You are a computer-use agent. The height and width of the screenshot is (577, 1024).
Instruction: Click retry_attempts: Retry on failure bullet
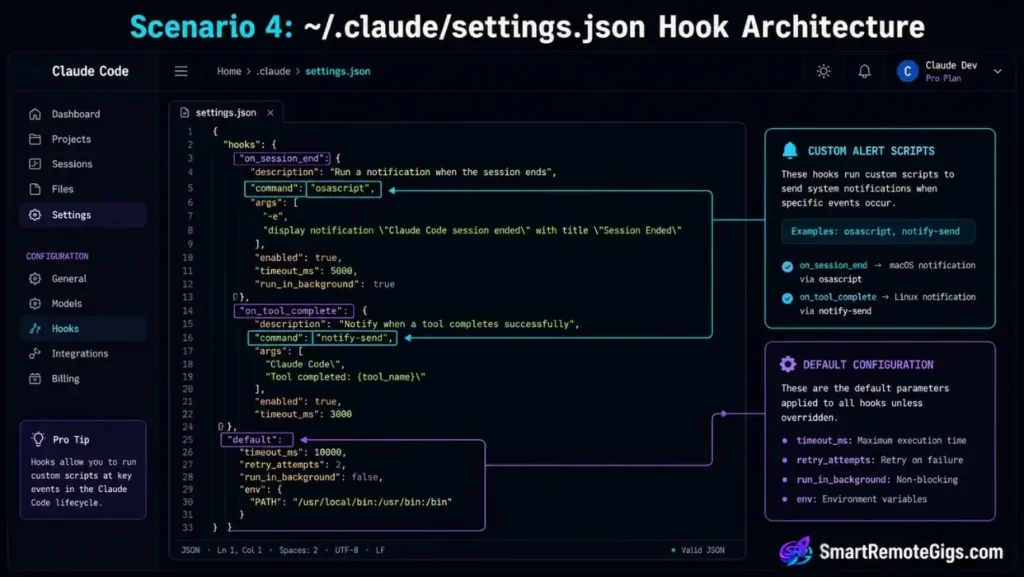tap(872, 460)
